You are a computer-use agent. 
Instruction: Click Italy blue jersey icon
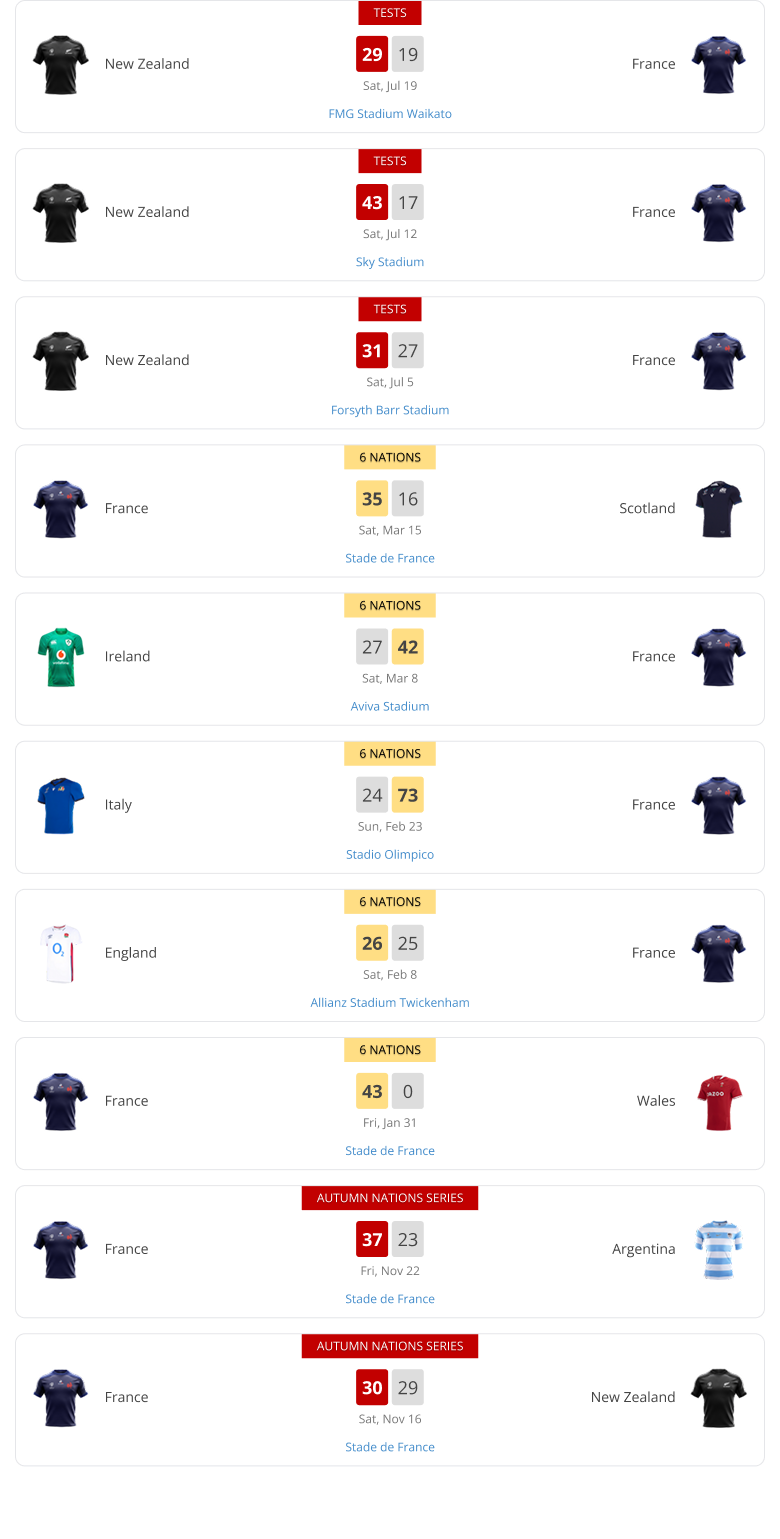60,805
